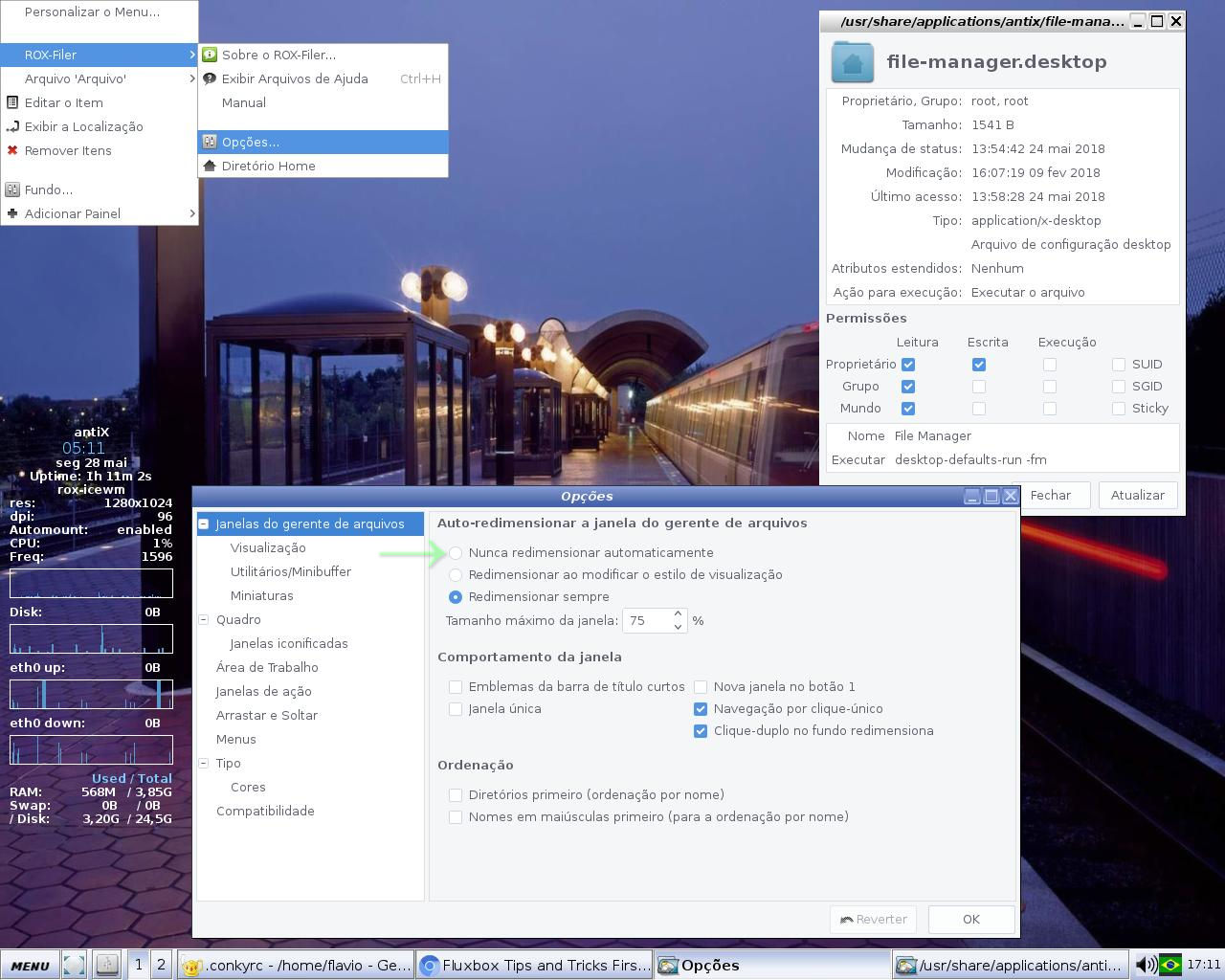Select the red X "Remover Itens" icon
Image resolution: width=1225 pixels, height=980 pixels.
point(11,150)
